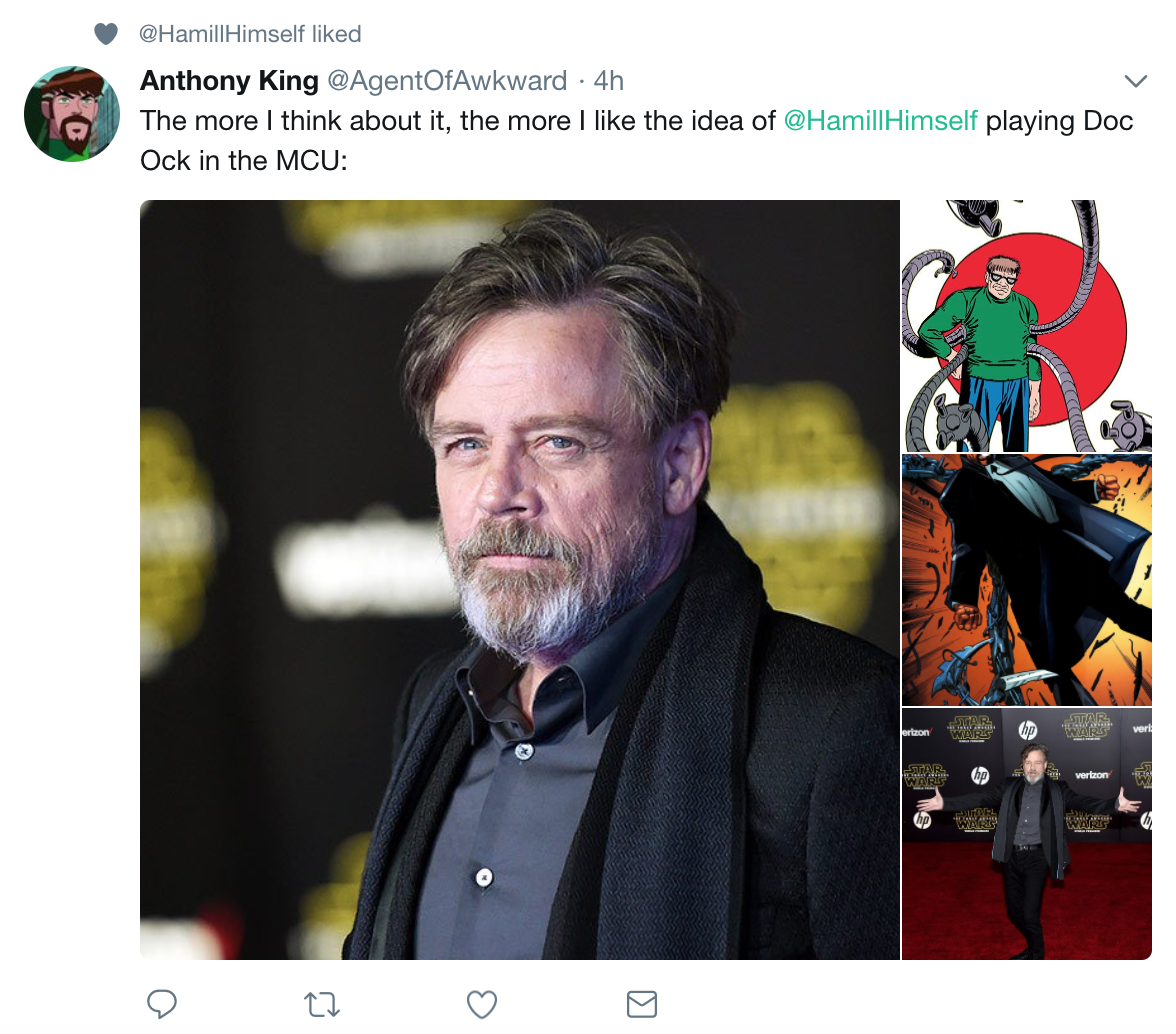Open Anthony King's profile avatar
This screenshot has height=1034, width=1176.
coord(72,114)
